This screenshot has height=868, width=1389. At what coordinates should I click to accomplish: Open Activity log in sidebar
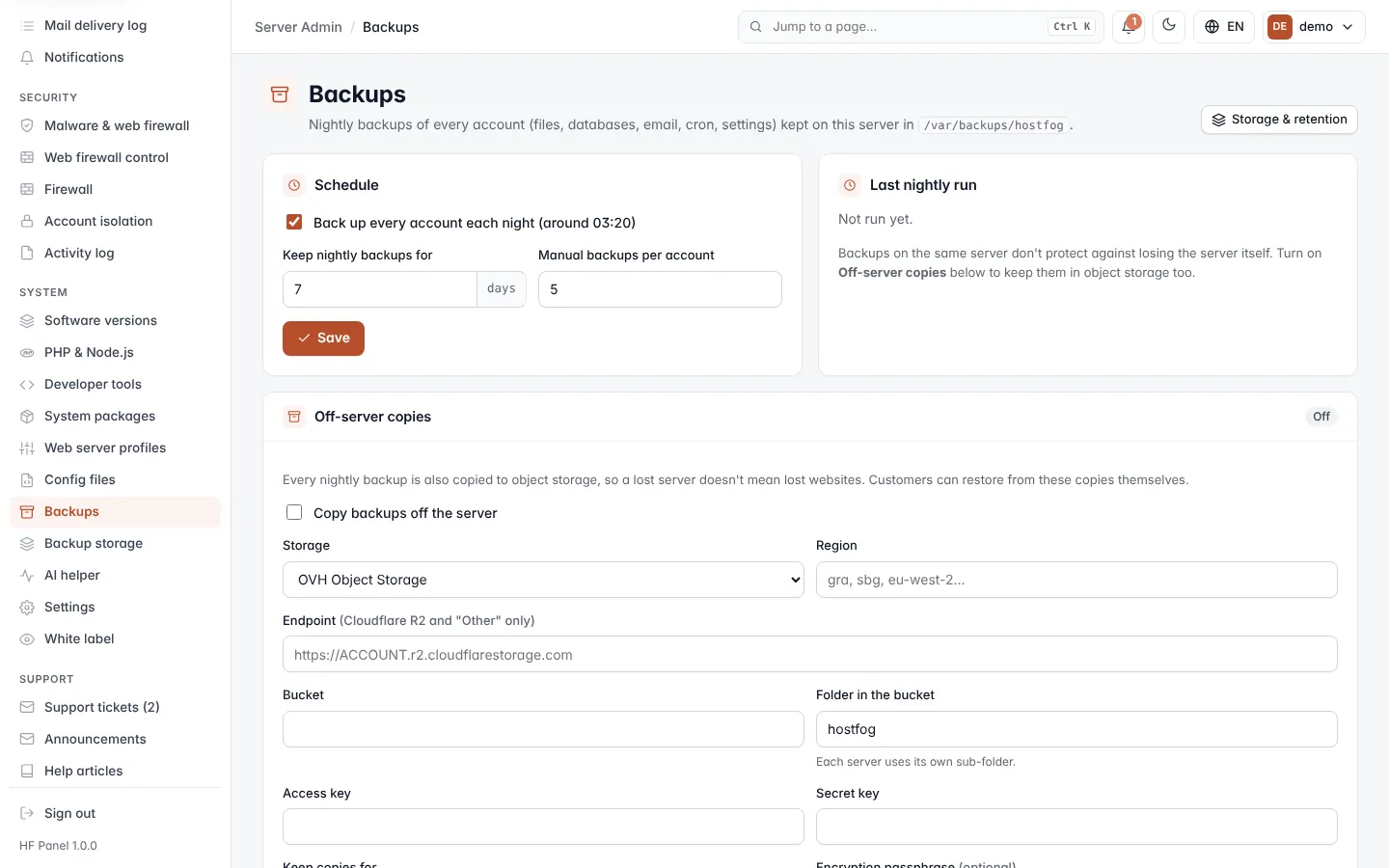(115, 253)
